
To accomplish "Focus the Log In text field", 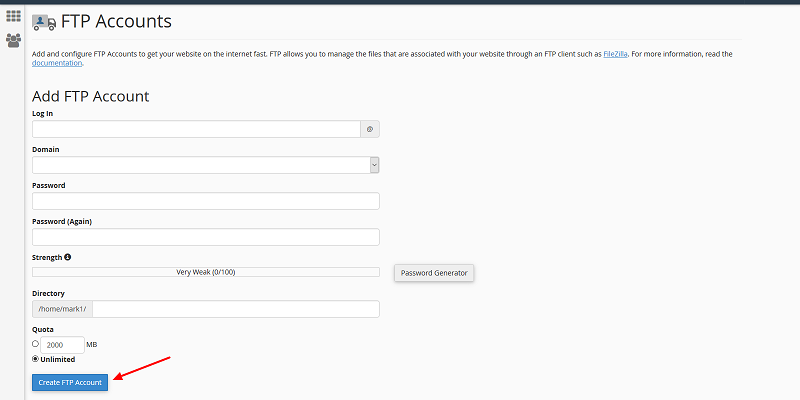I will tap(196, 129).
